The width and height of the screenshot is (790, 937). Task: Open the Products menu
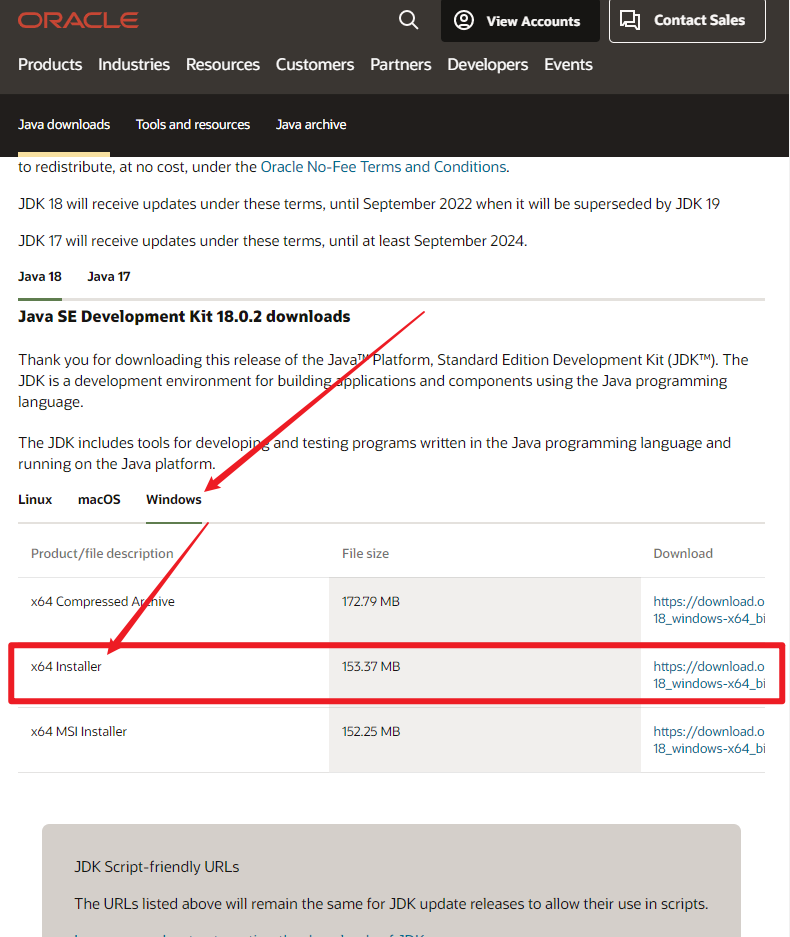pos(50,65)
